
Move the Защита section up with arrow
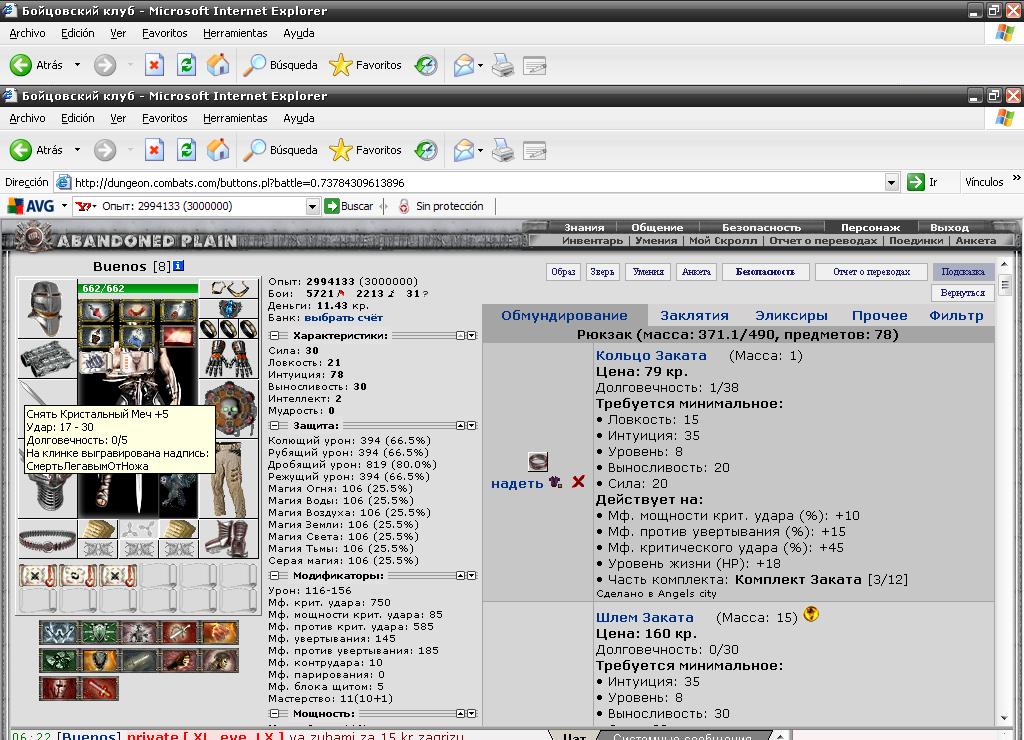460,426
